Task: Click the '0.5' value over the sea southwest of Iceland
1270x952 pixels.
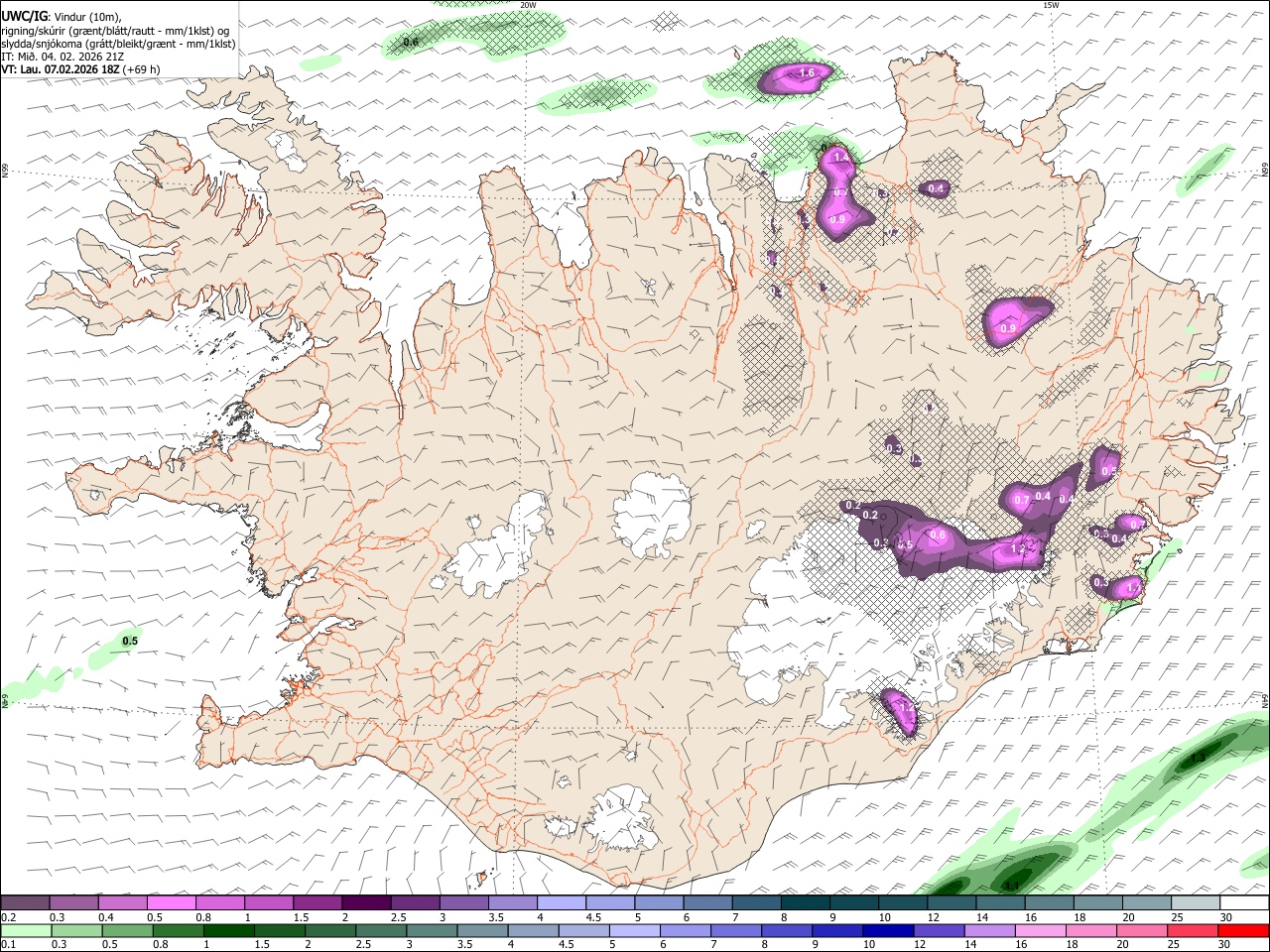Action: point(130,641)
